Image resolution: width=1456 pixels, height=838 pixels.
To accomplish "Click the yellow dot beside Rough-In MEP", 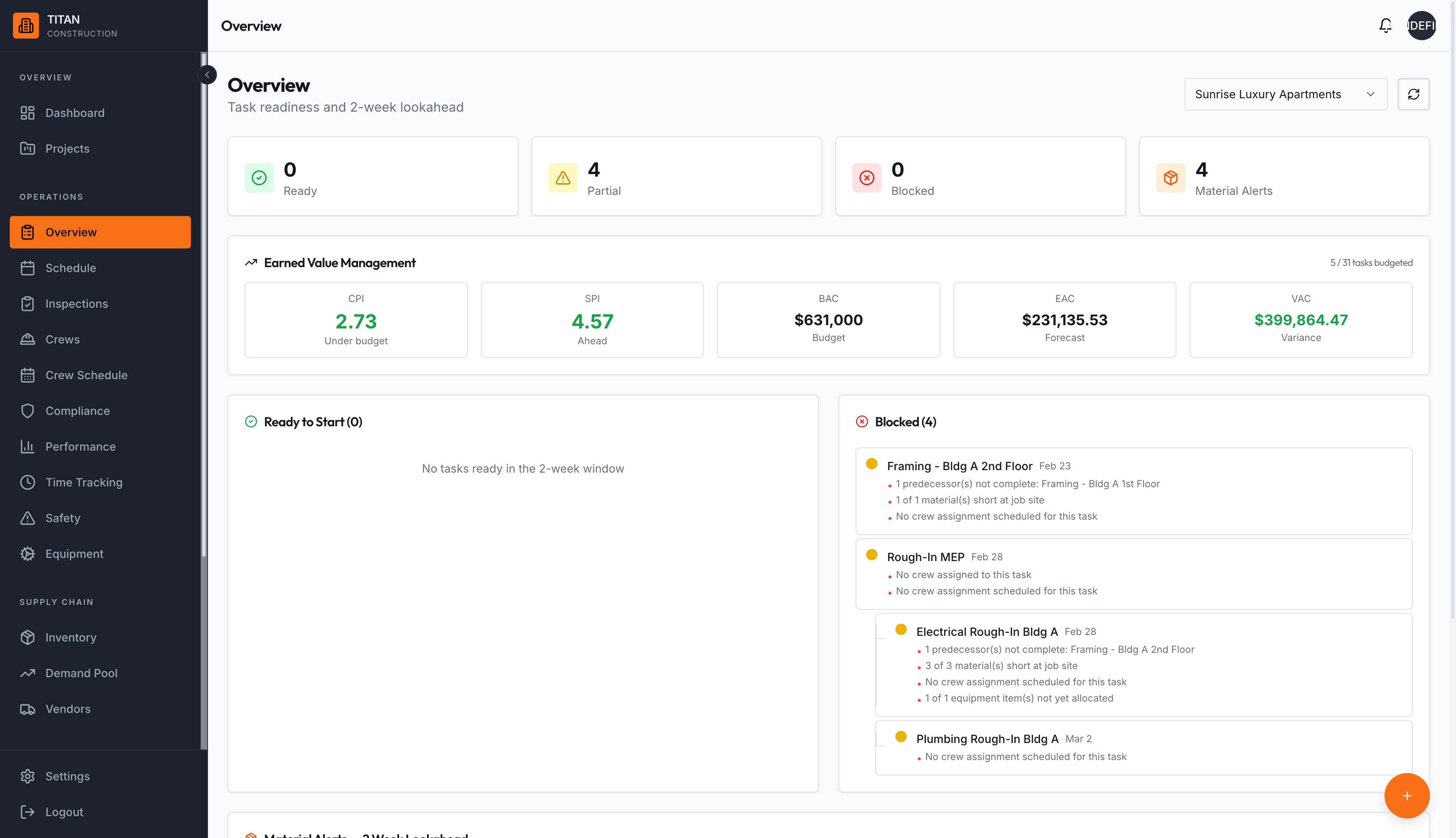I will 872,555.
